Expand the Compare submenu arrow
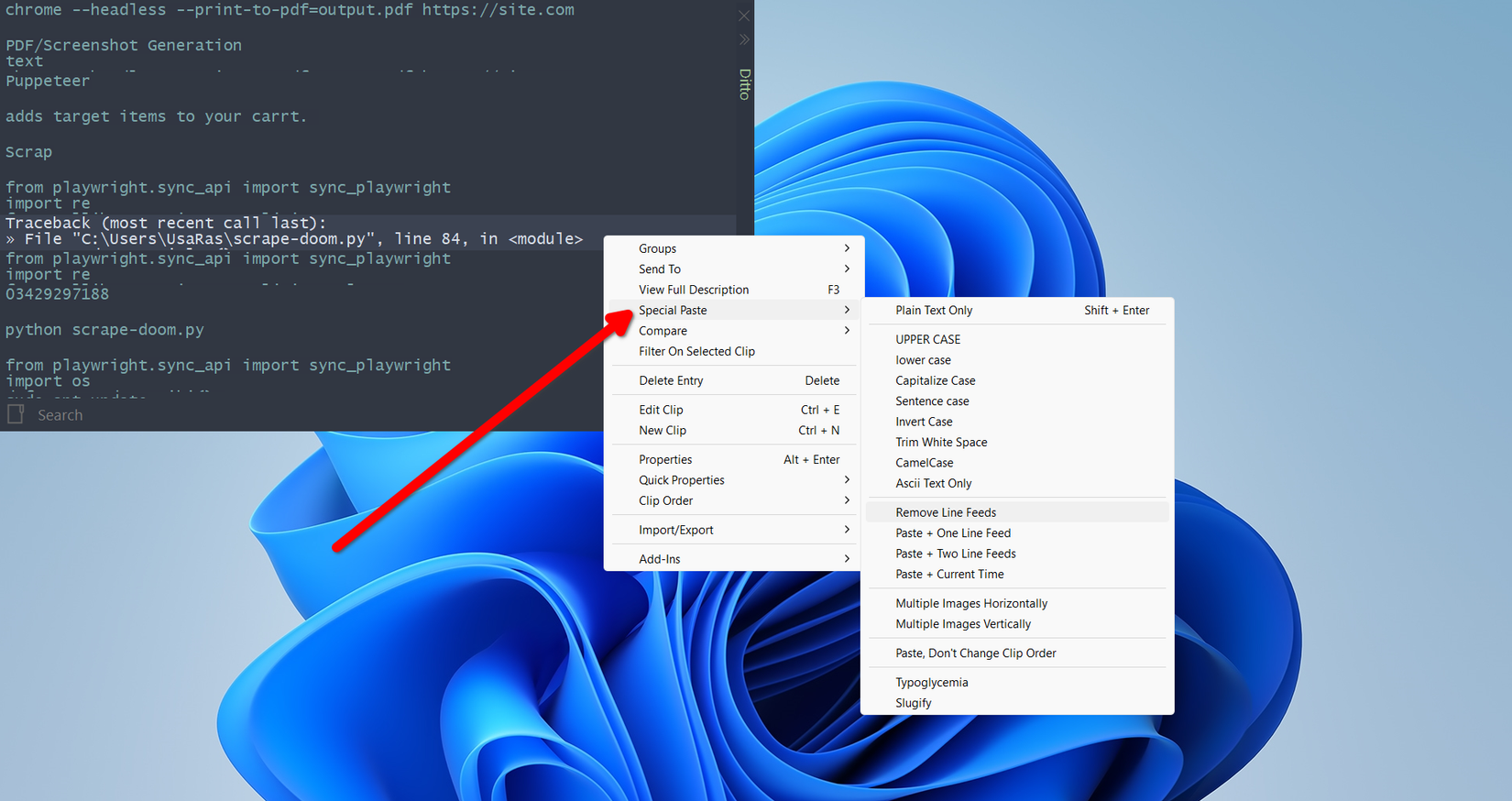Screen dimensions: 1512x801 (847, 330)
